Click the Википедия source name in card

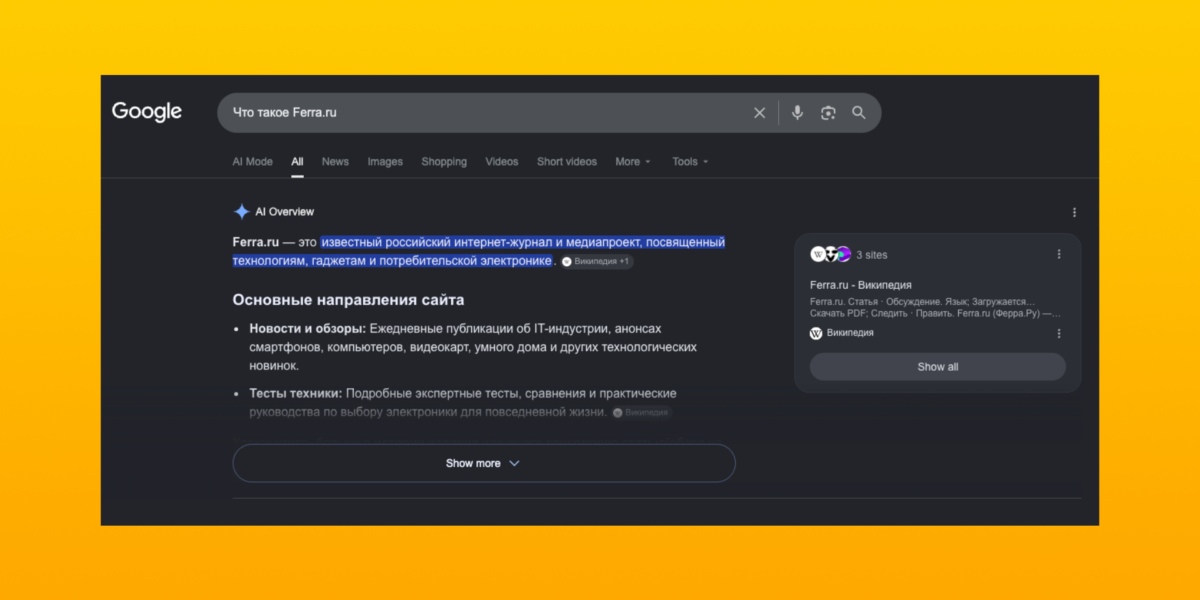(850, 333)
